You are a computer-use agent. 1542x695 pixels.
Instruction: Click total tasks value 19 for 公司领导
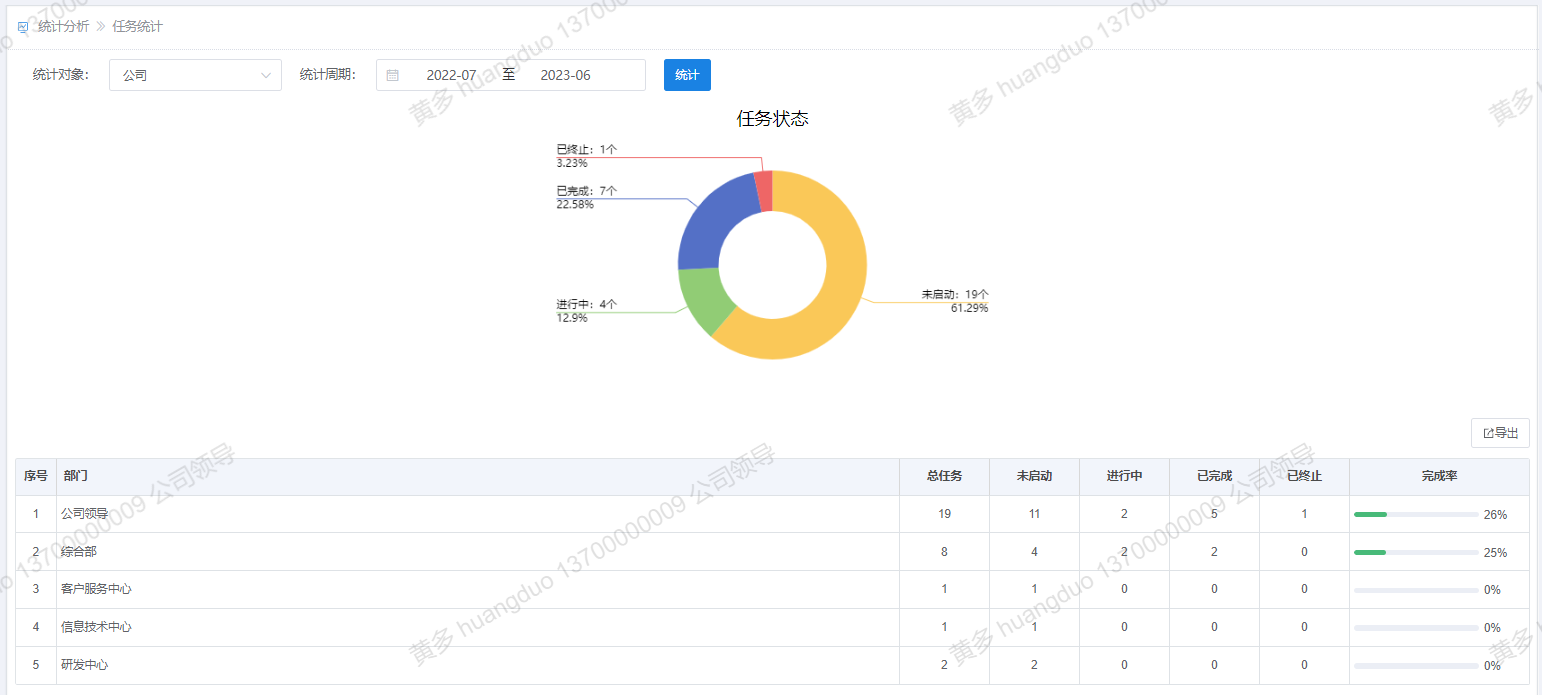coord(944,514)
